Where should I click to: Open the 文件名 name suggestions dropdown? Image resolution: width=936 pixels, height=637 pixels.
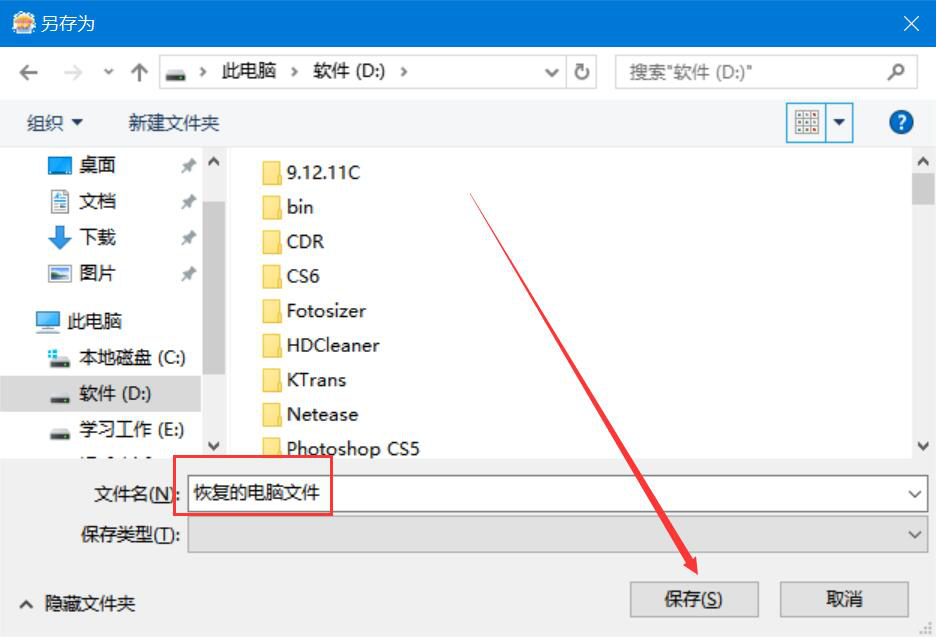coord(914,494)
